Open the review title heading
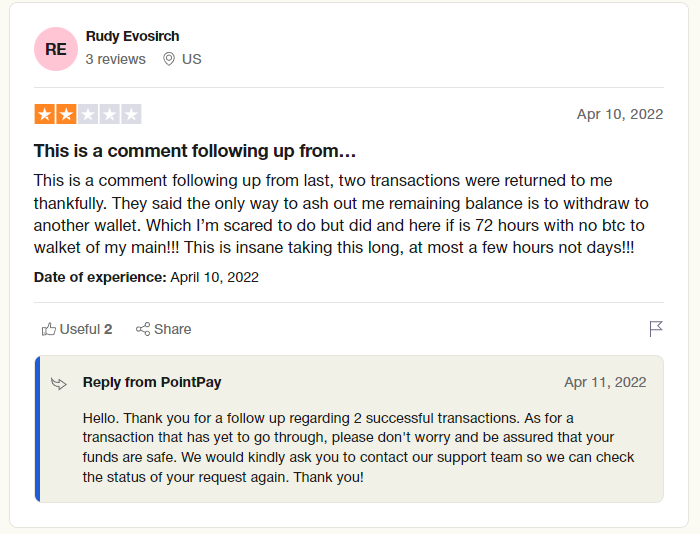 click(195, 151)
